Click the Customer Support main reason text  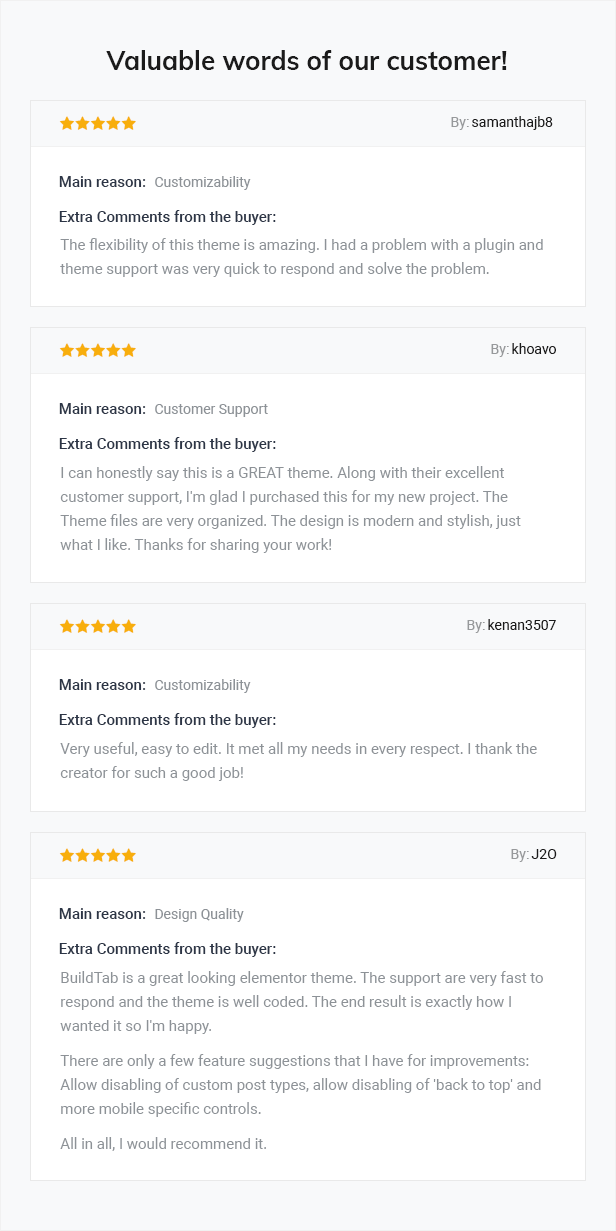pos(211,409)
